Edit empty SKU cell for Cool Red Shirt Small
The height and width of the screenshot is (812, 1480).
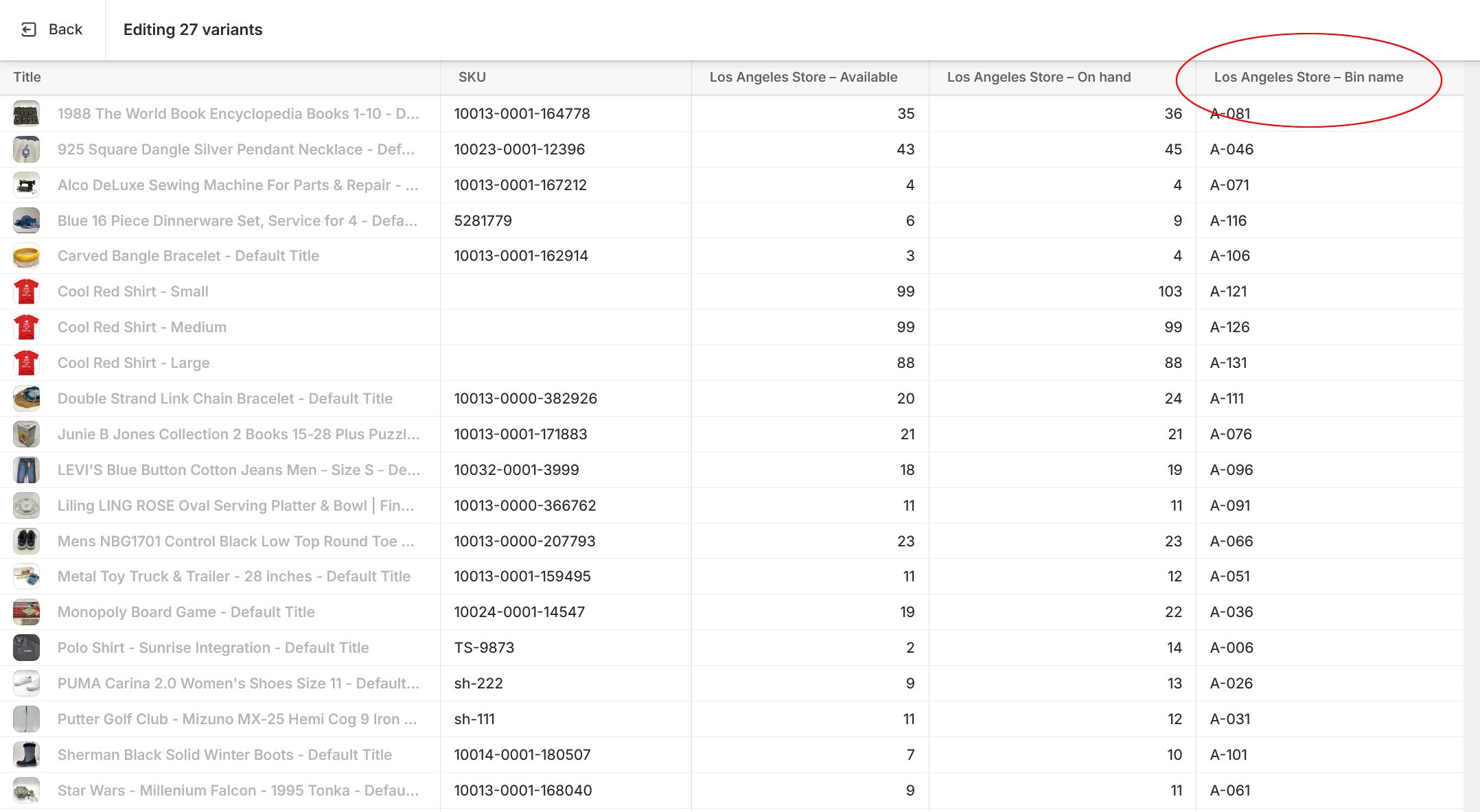coord(566,292)
